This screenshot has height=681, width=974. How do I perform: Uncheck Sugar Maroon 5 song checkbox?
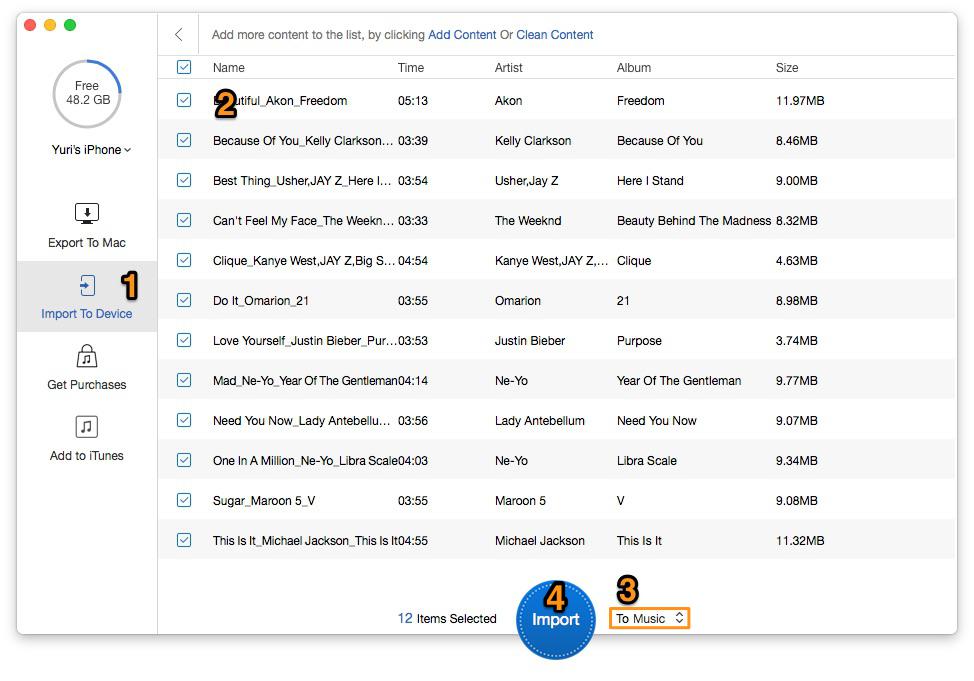point(184,500)
